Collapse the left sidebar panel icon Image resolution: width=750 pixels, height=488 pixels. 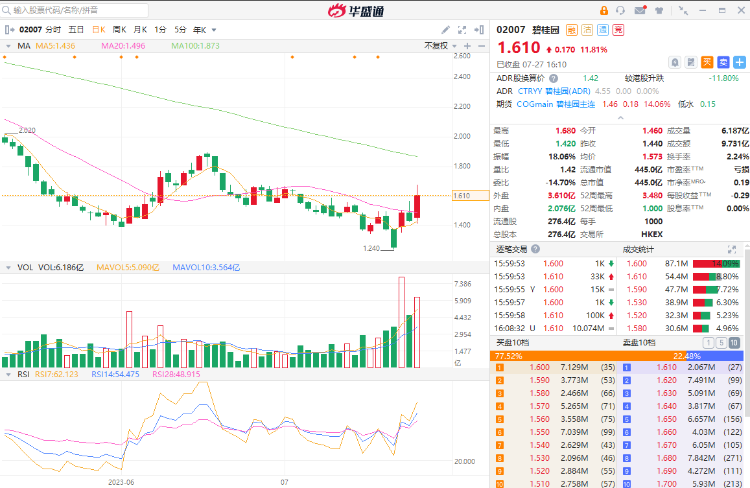point(9,30)
